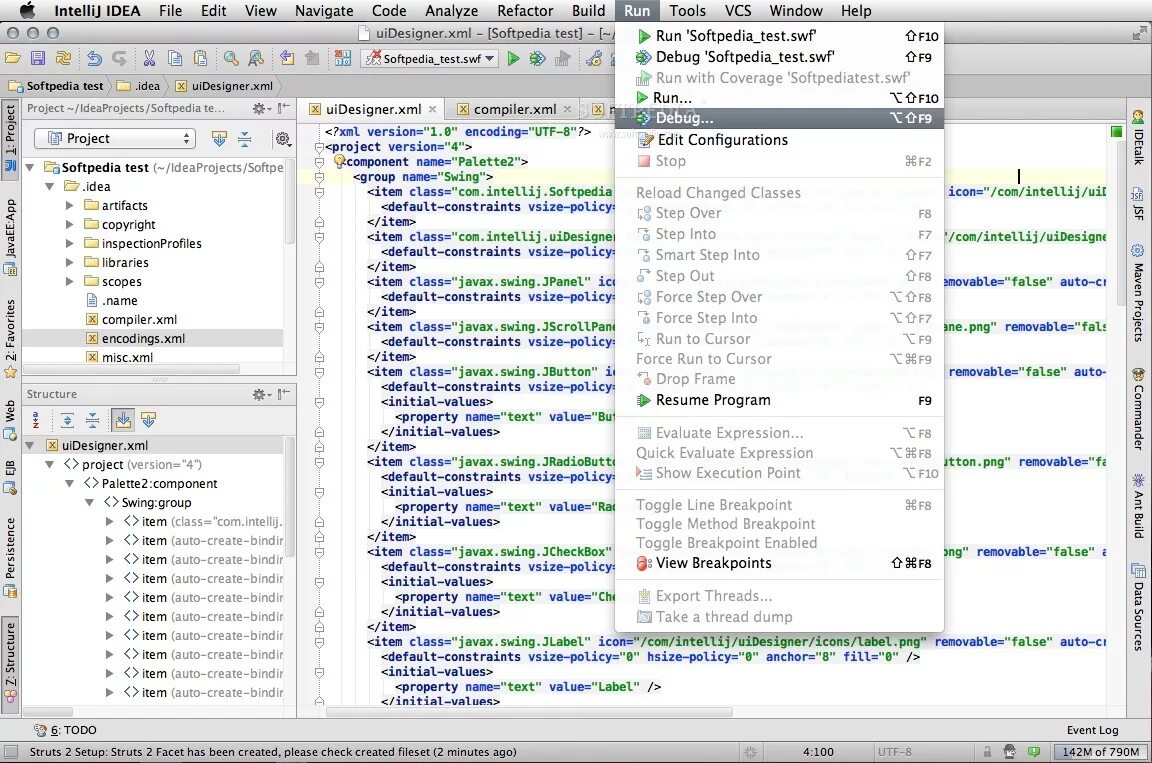Collapse the Softpedia test root node
The image size is (1152, 763).
(30, 167)
